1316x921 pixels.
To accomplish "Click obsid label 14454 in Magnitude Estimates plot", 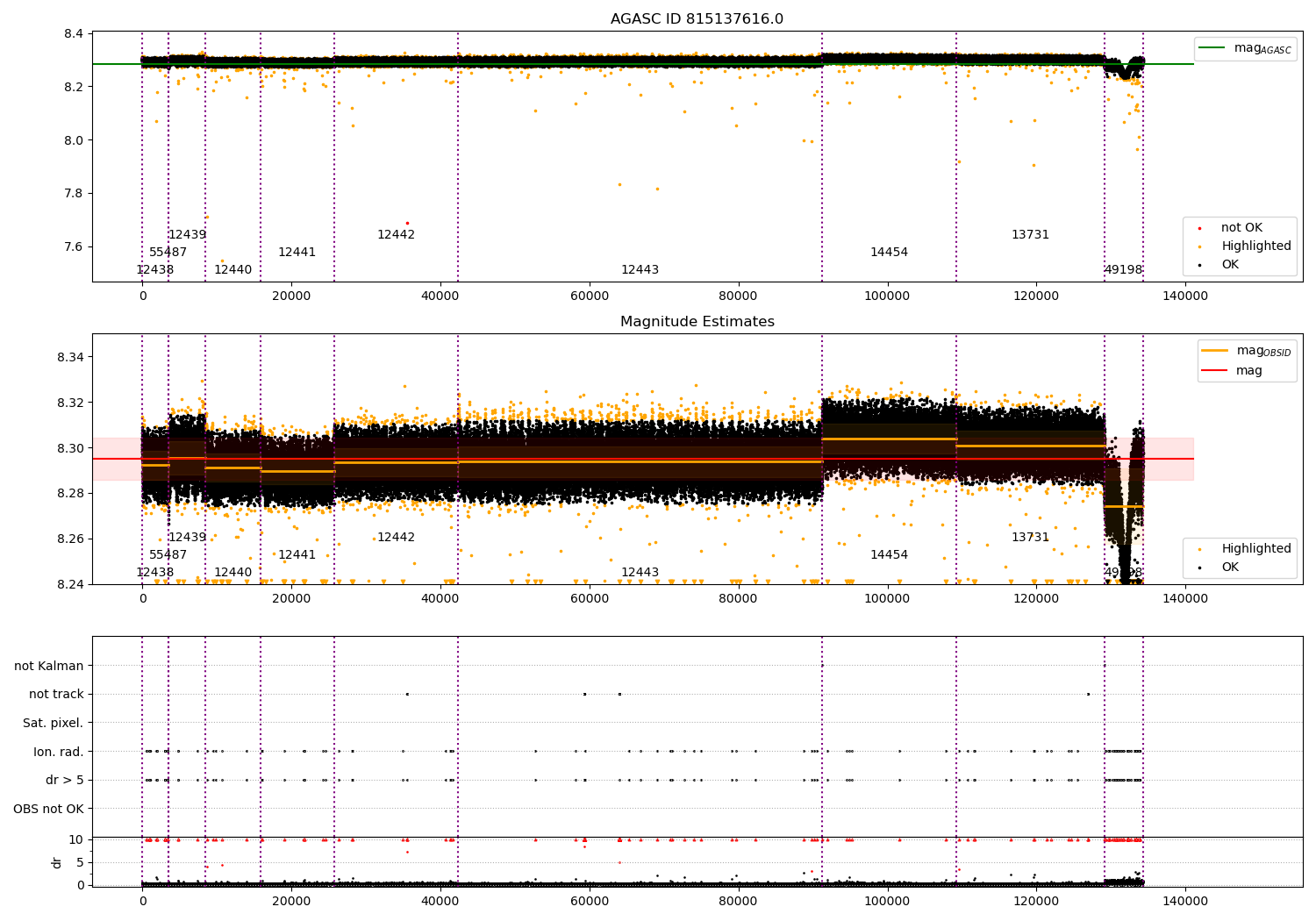I will [890, 555].
